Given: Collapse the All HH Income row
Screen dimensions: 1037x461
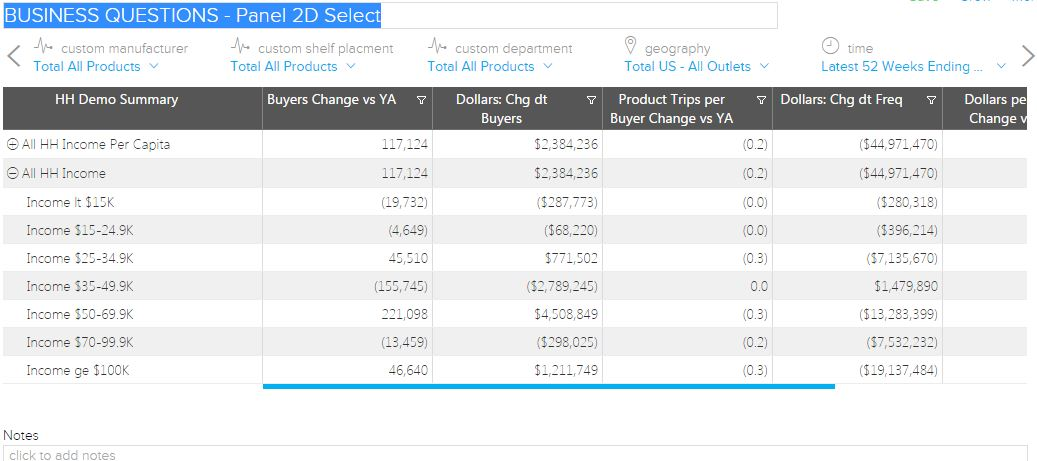Looking at the screenshot, I should tap(12, 173).
